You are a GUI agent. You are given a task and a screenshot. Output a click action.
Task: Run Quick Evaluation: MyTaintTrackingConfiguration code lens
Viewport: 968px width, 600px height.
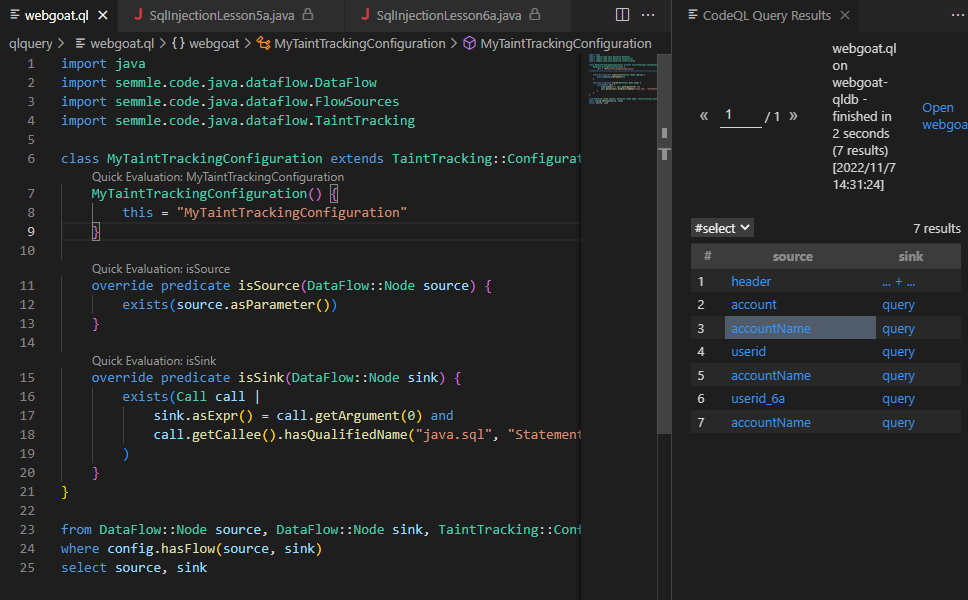coord(218,177)
